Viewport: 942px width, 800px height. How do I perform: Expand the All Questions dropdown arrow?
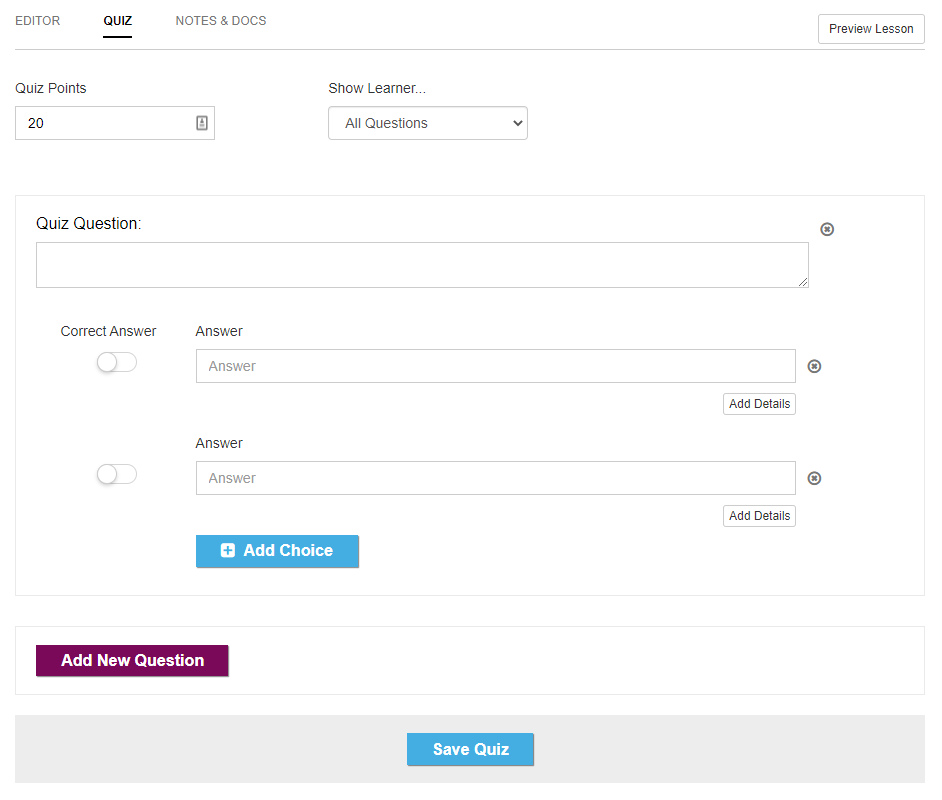coord(517,123)
